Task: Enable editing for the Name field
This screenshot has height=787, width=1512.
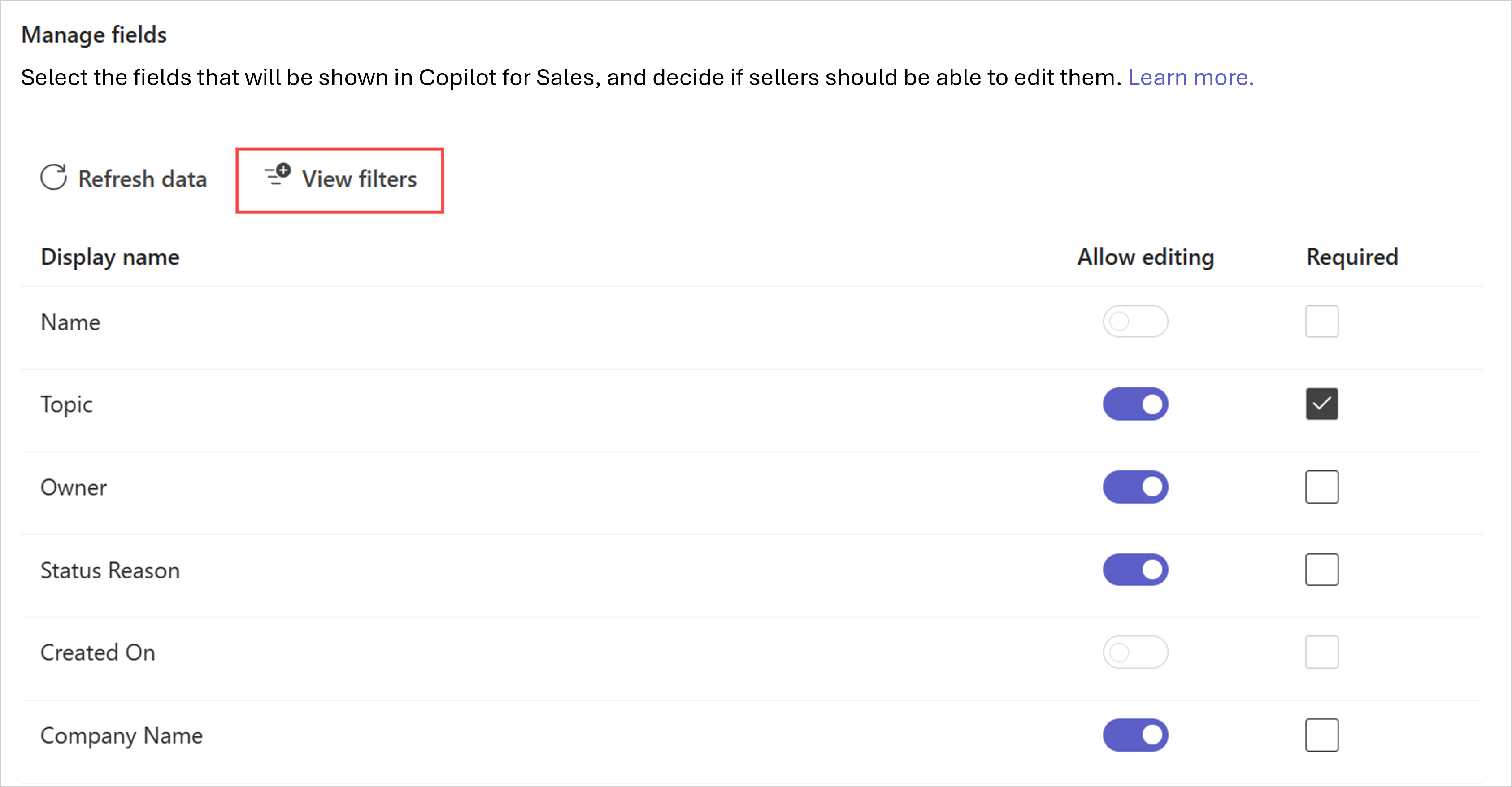Action: point(1136,321)
